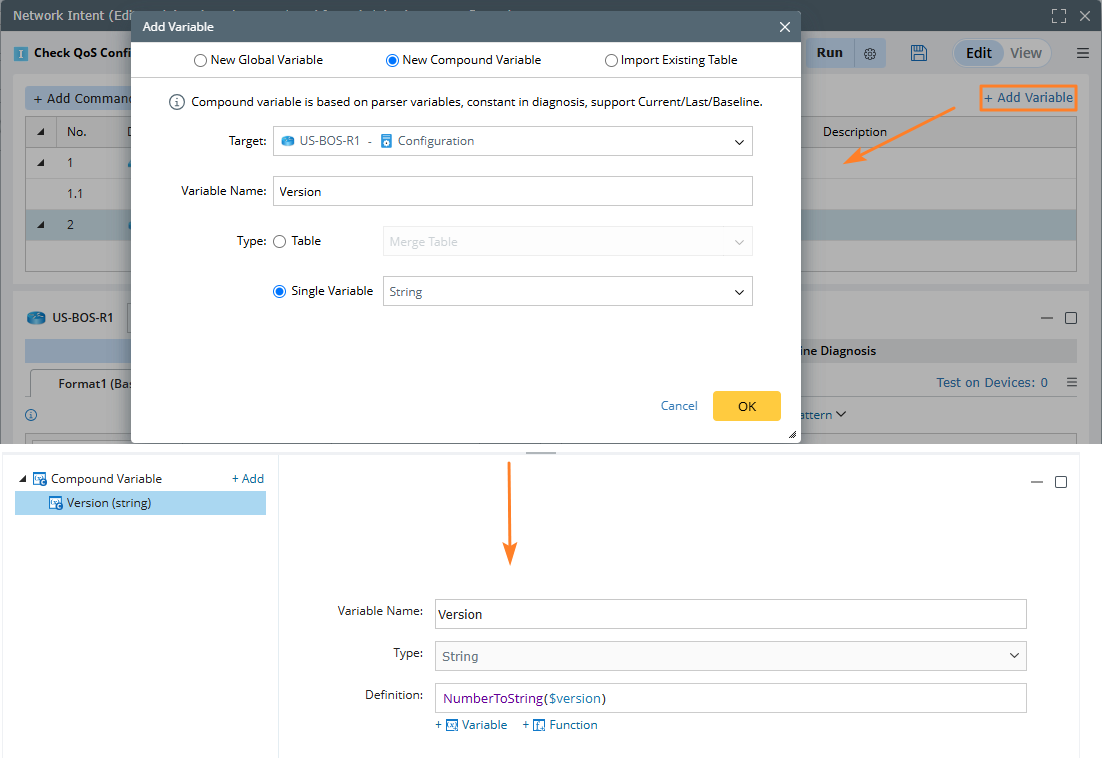
Task: Open the Target US-BOS-R1 Configuration dropdown
Action: point(512,141)
